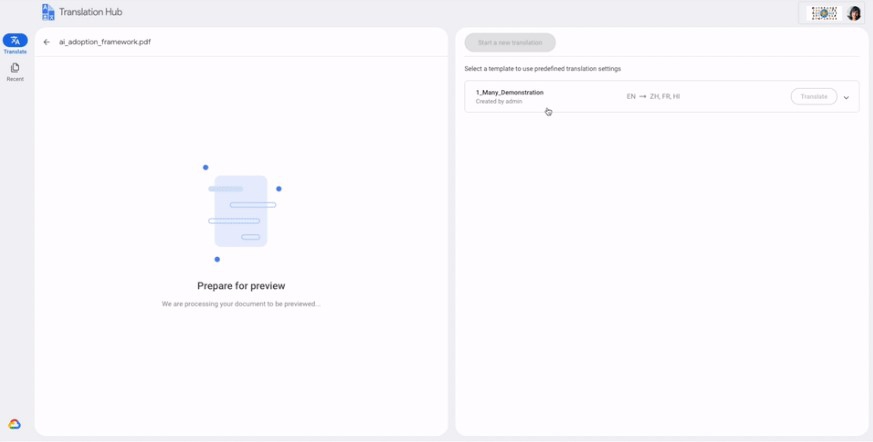The image size is (873, 442).
Task: Open the Recent documents sidebar icon
Action: tap(15, 67)
